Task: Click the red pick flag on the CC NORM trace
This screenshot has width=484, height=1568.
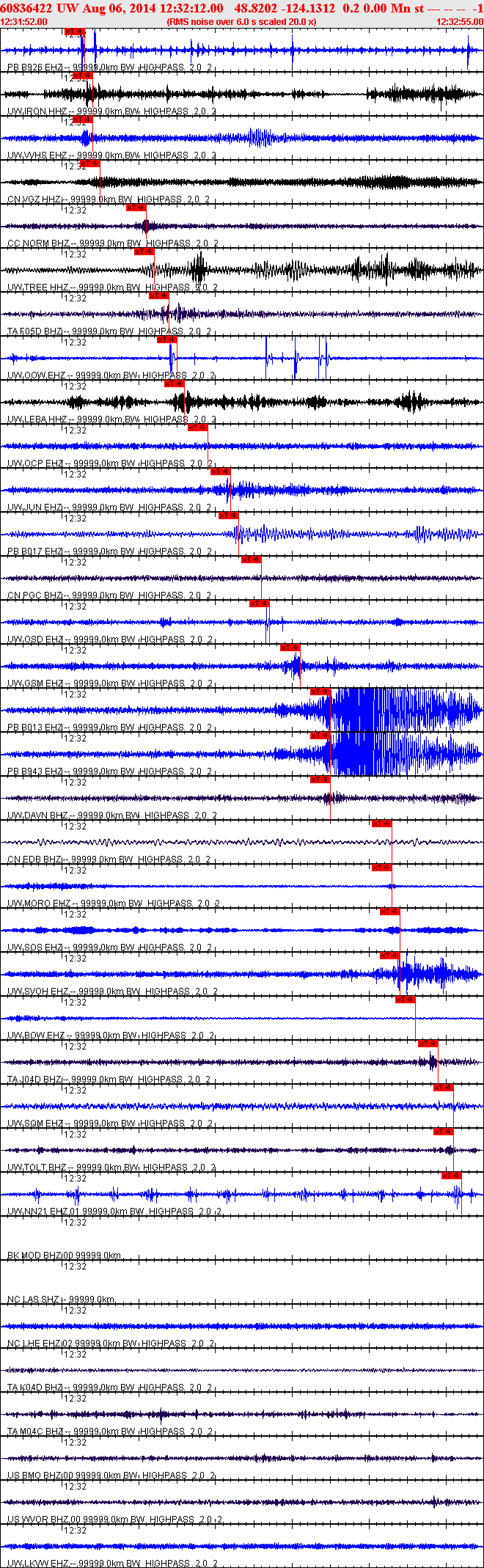Action: click(x=136, y=207)
